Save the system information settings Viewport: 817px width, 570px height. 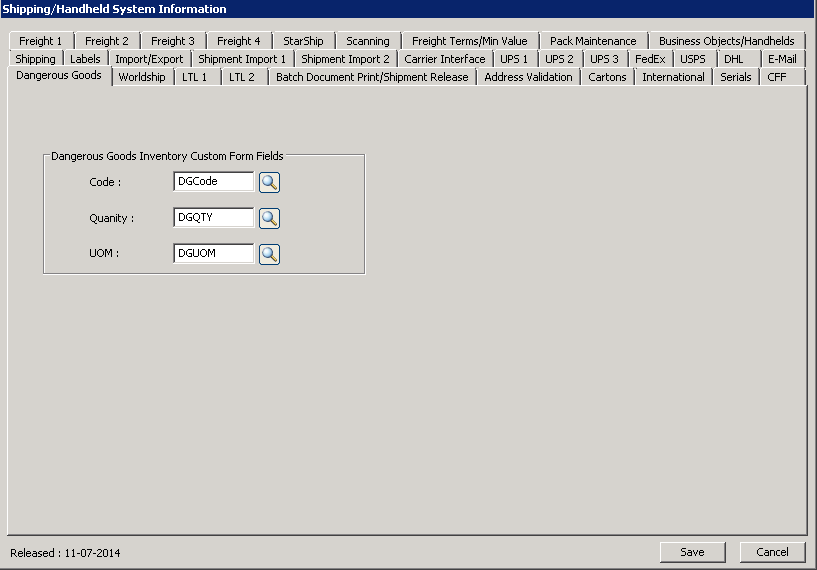[x=692, y=552]
